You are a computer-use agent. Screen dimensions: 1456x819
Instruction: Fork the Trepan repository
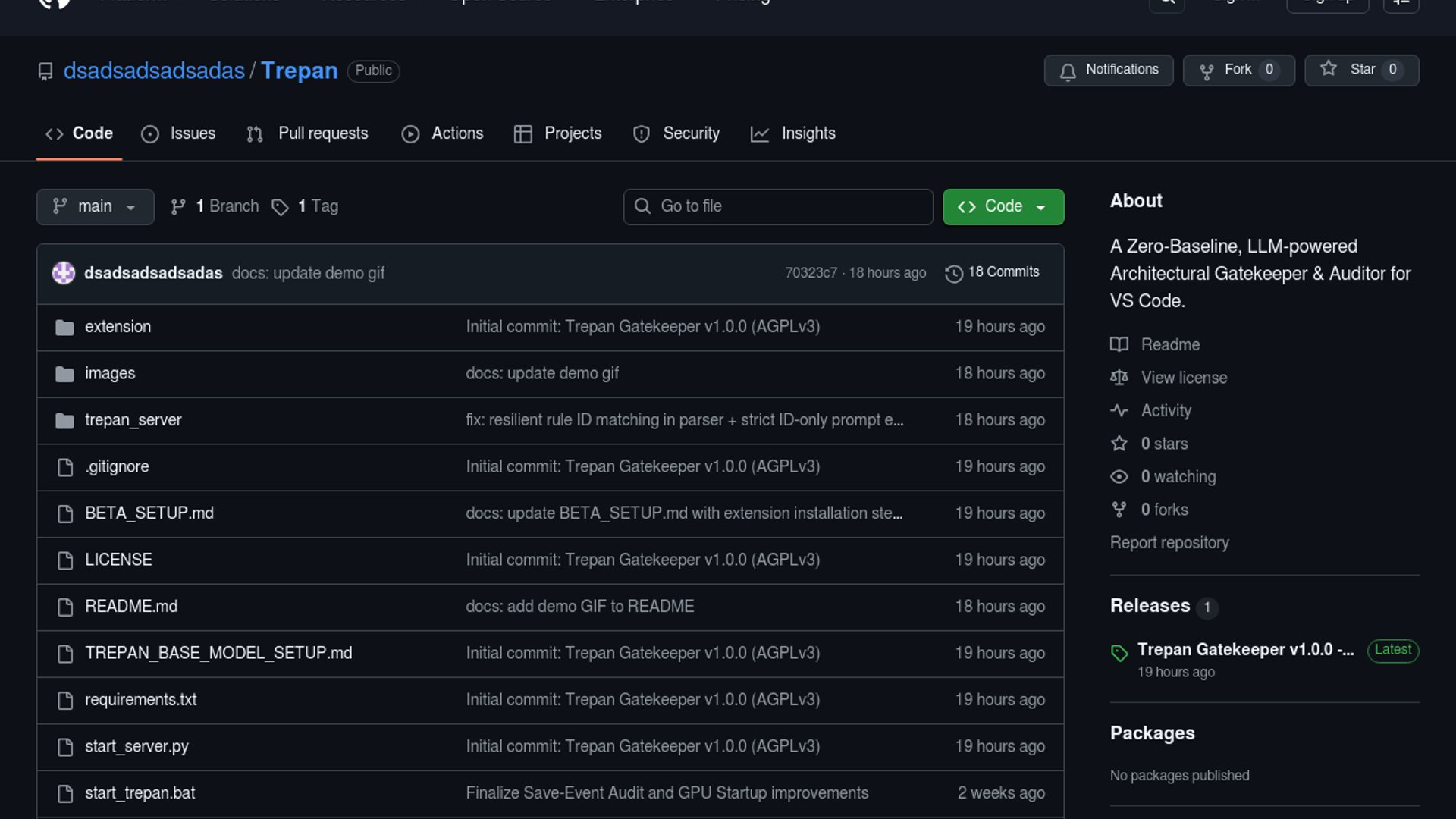1238,70
